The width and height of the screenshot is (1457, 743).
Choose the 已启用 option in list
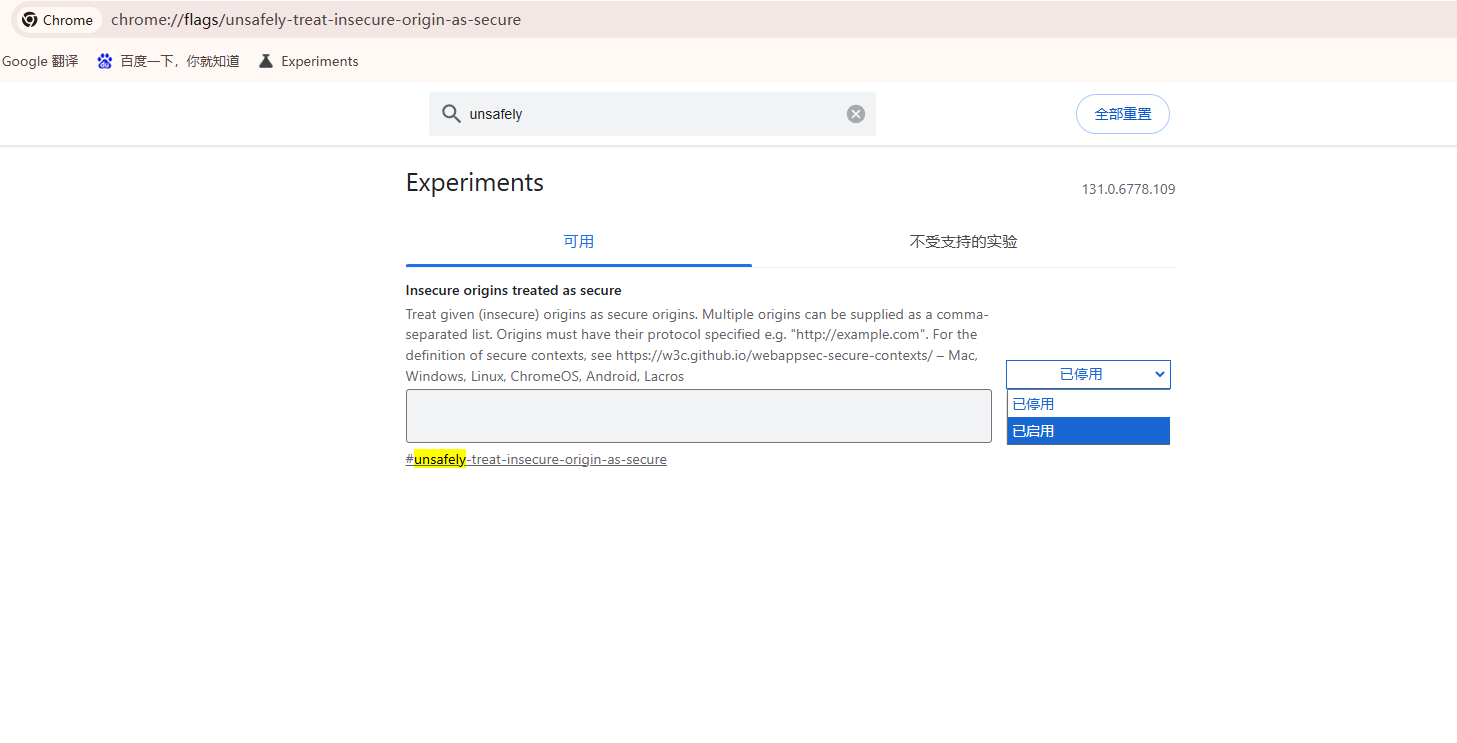[x=1088, y=431]
